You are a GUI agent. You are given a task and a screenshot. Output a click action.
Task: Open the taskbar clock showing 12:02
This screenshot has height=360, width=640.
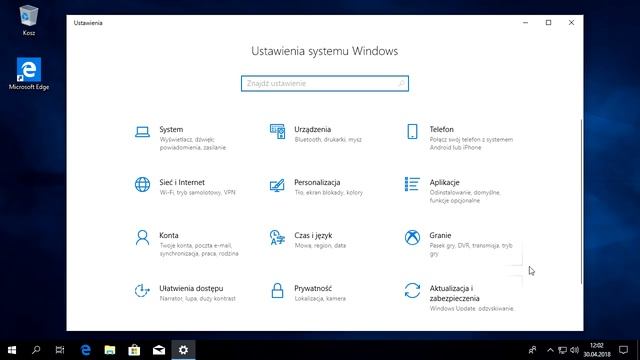(597, 350)
